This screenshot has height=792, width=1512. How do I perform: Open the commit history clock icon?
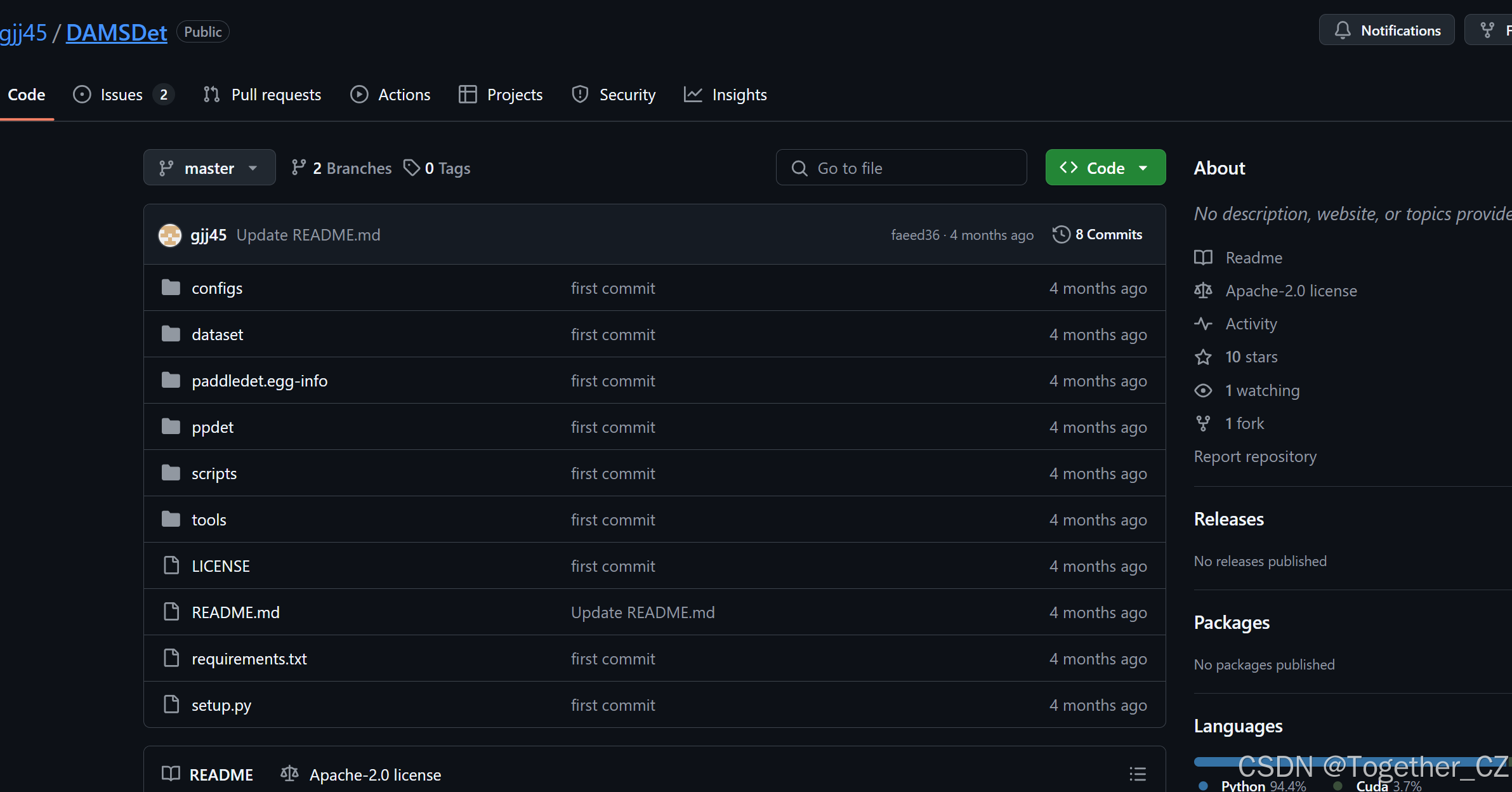pos(1061,234)
